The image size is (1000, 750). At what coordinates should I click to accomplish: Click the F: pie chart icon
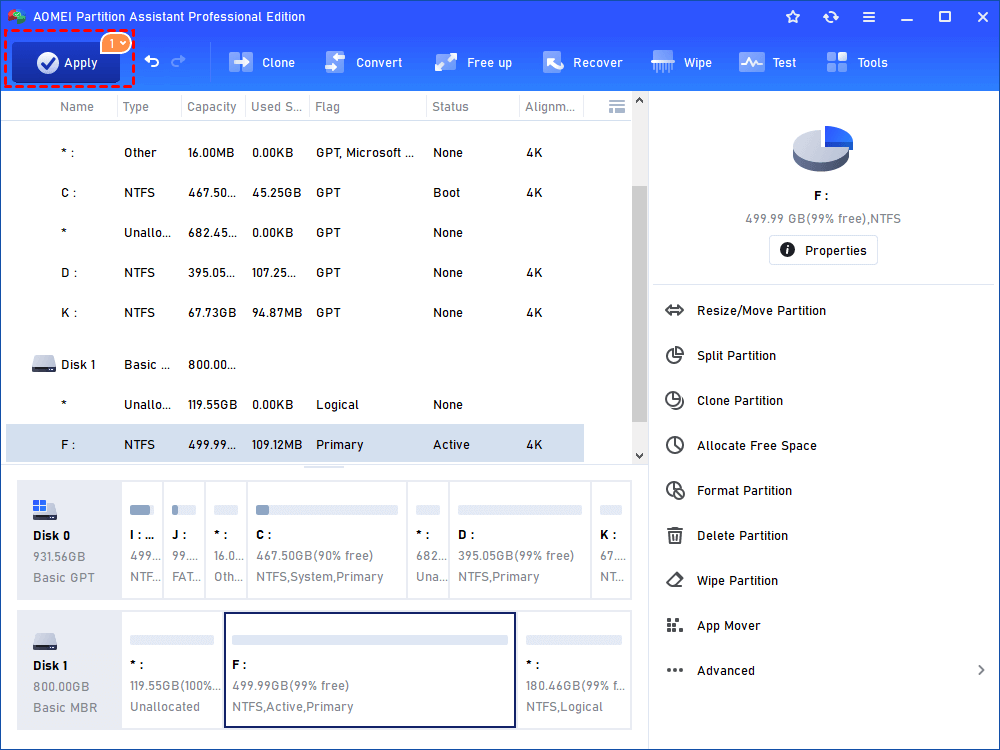pos(823,148)
